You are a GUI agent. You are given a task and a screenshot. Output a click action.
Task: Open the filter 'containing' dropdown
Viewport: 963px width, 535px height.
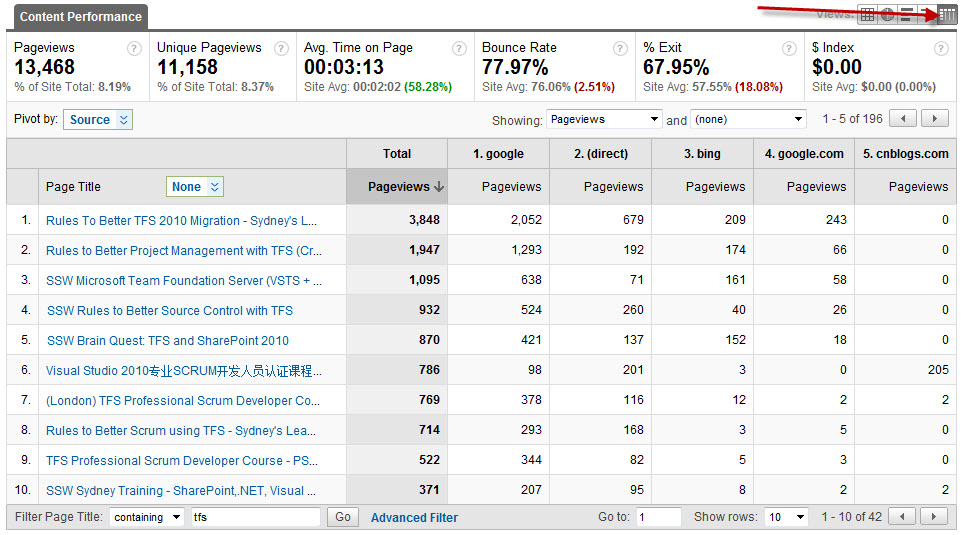tap(147, 517)
